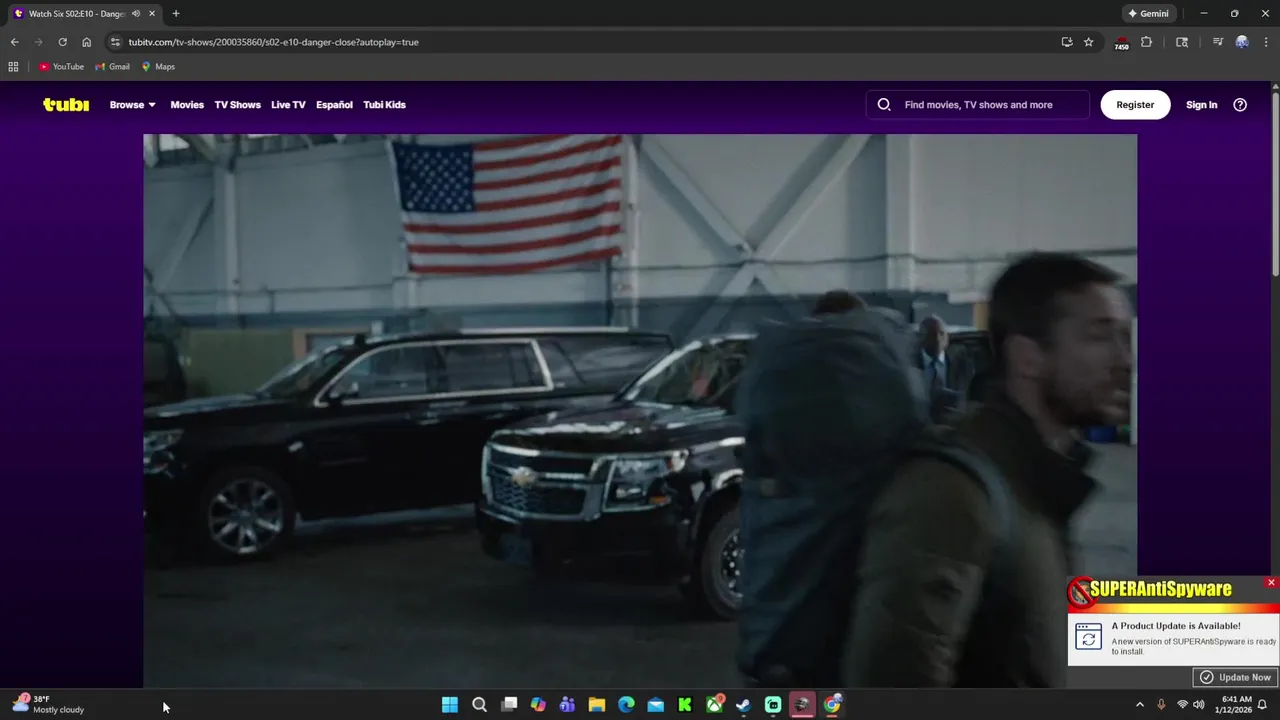Click the magnifier icon in Tubi search
1280x720 pixels.
(x=884, y=105)
